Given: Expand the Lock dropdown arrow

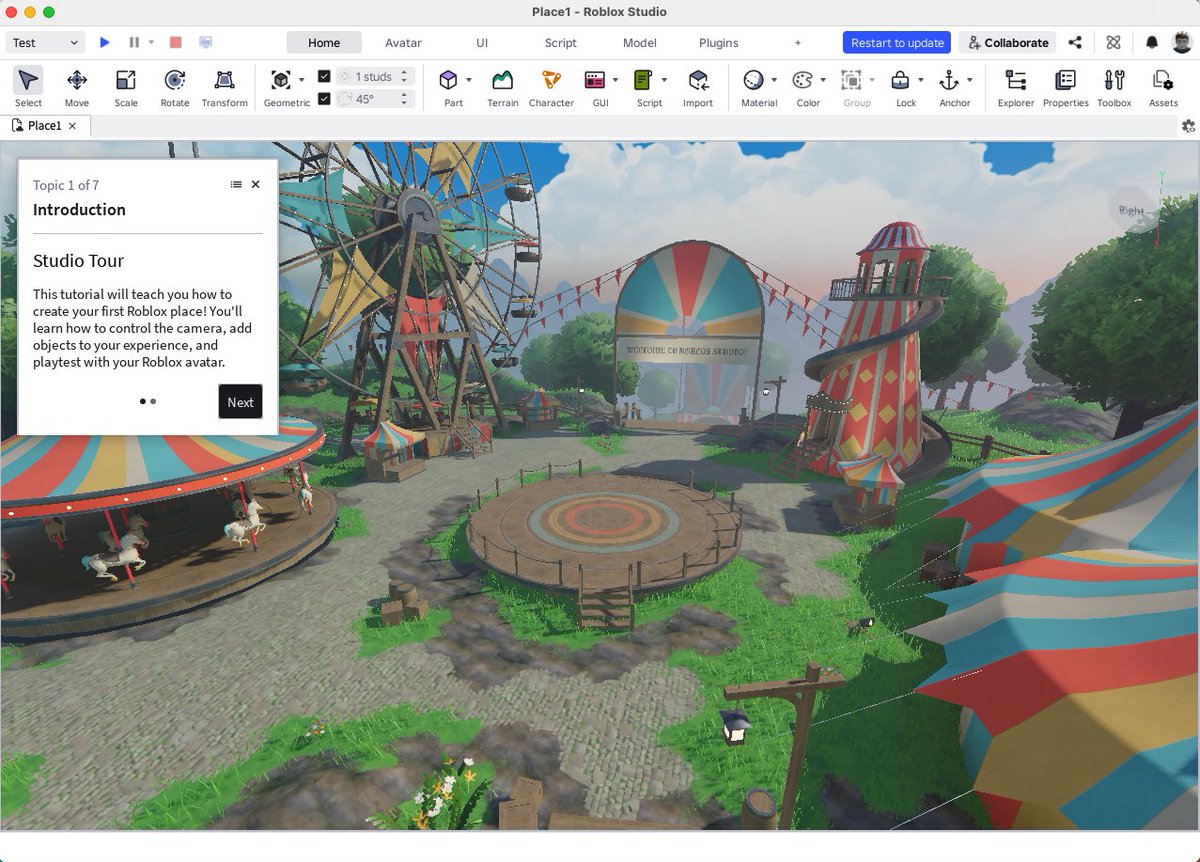Looking at the screenshot, I should tap(920, 80).
